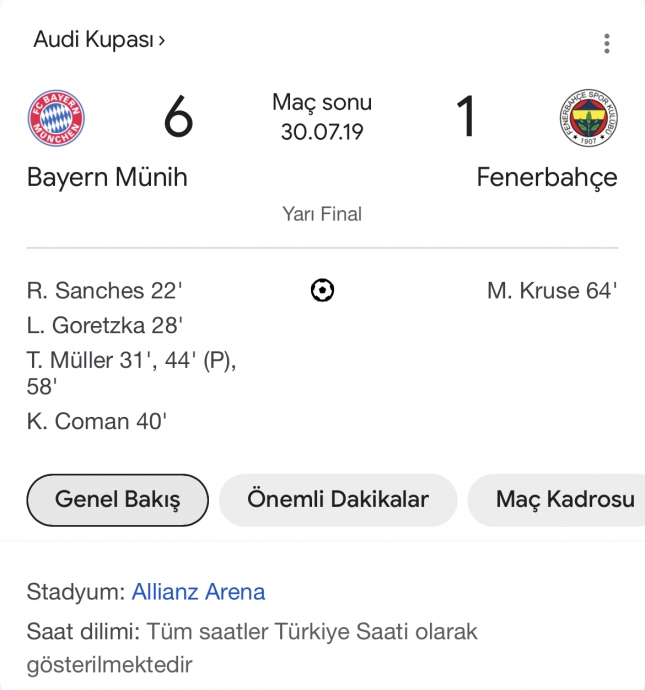Select the R. Sanches 22' goal entry
Image resolution: width=645 pixels, height=690 pixels.
(x=105, y=291)
